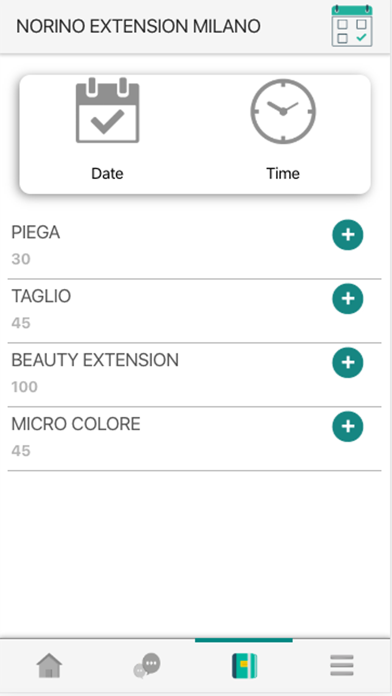Select the BEAUTY EXTENSION service name
Viewport: 392px width, 696px height.
(95, 360)
